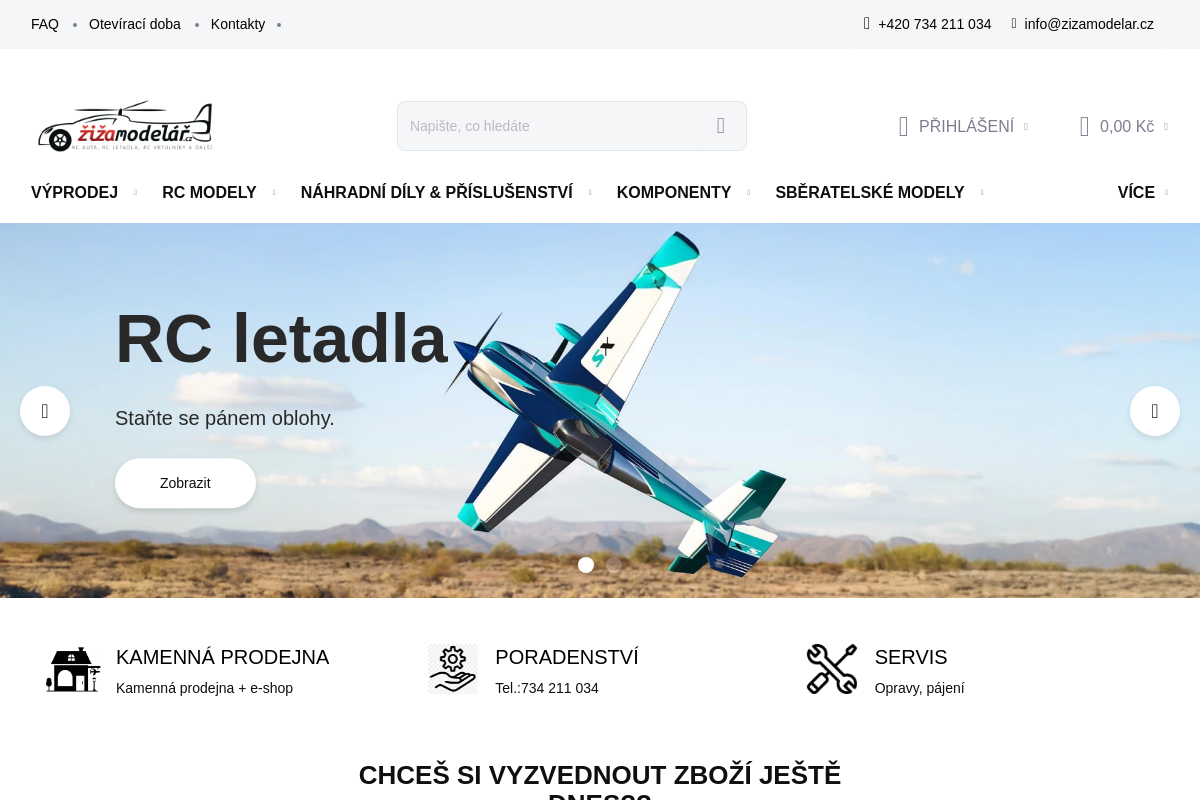This screenshot has width=1200, height=800.
Task: Click the Žižamodelář logo
Action: [126, 126]
